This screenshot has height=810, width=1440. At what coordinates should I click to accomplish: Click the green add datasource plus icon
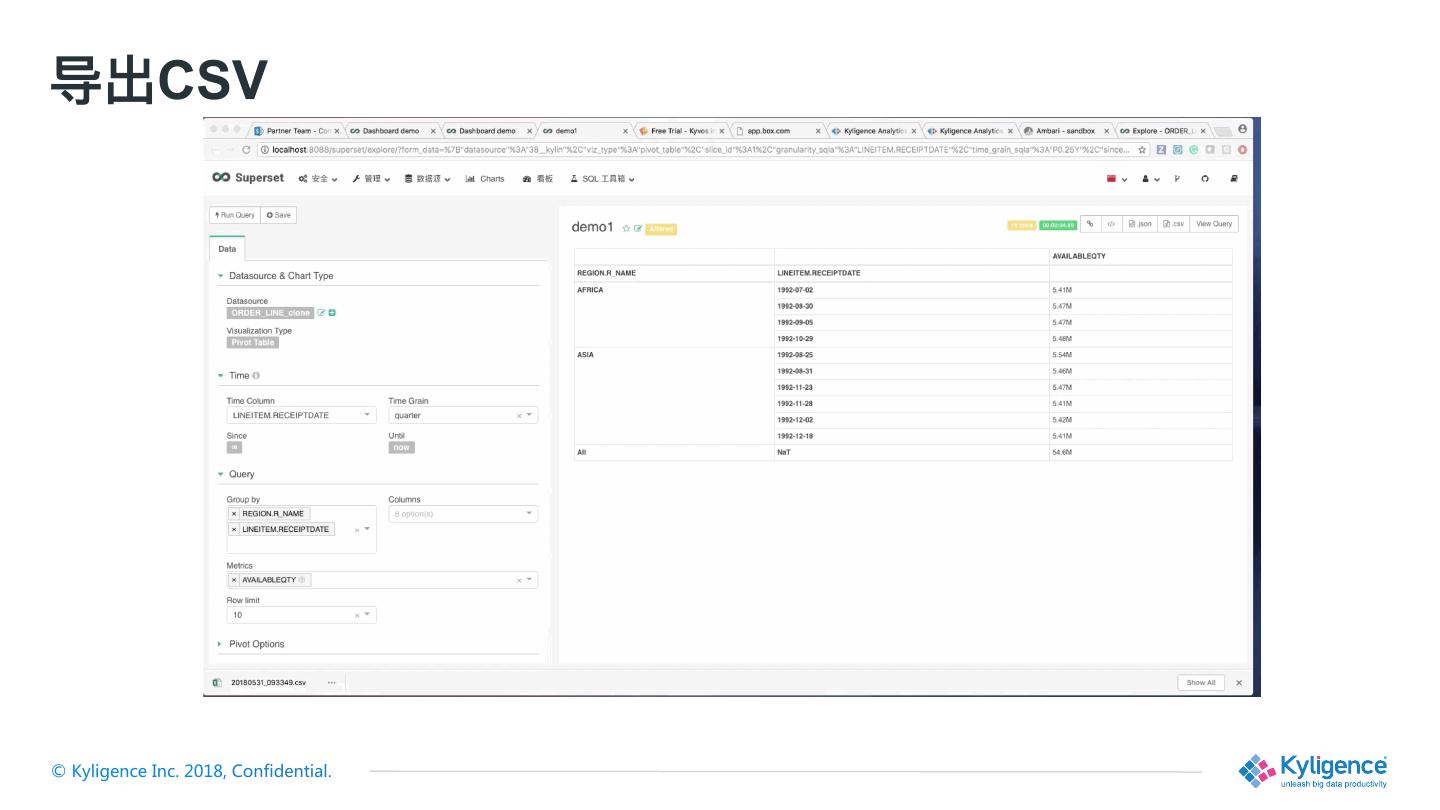(332, 313)
